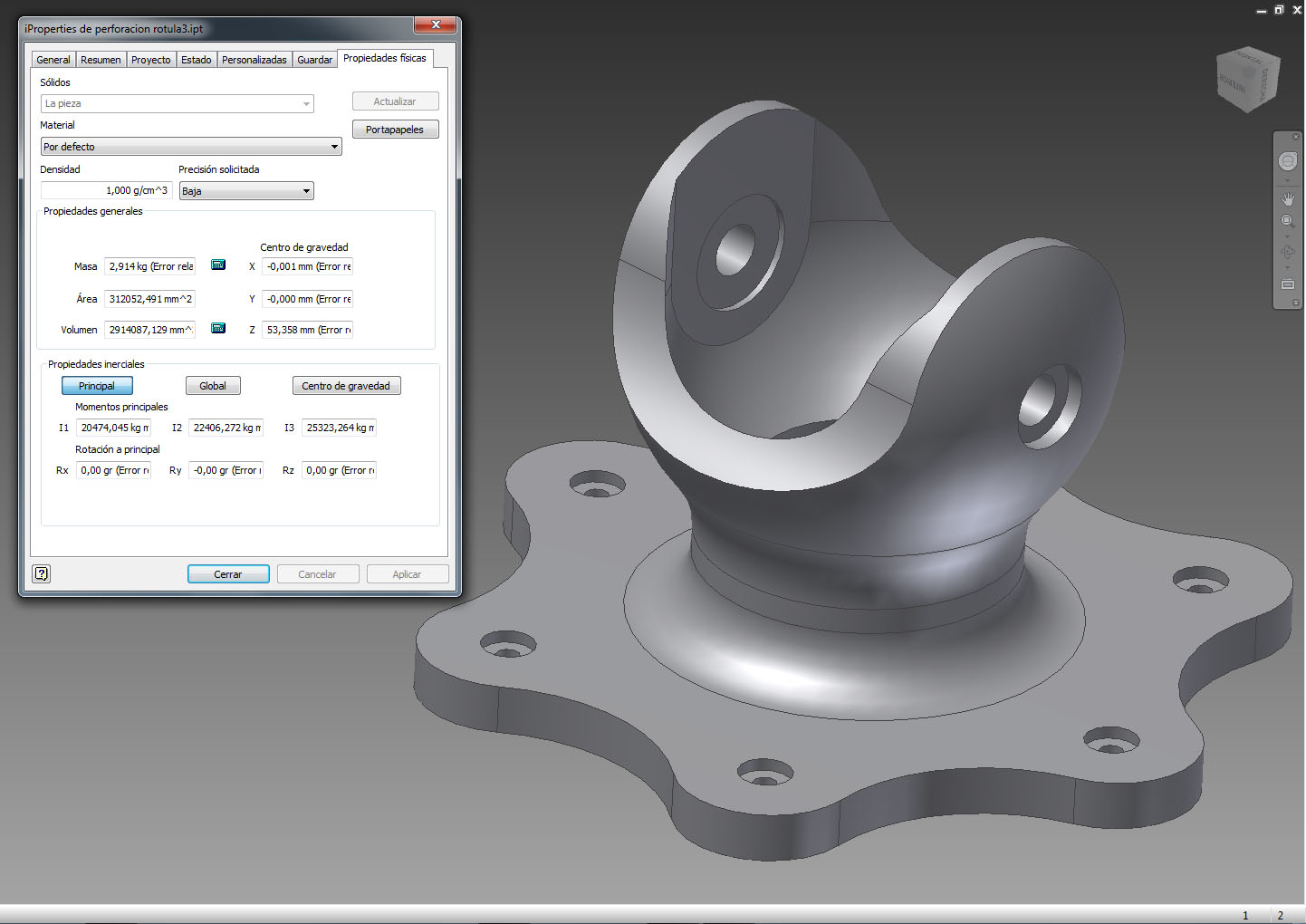Expand the orbit tool options arrow
This screenshot has width=1306, height=924.
[1287, 267]
